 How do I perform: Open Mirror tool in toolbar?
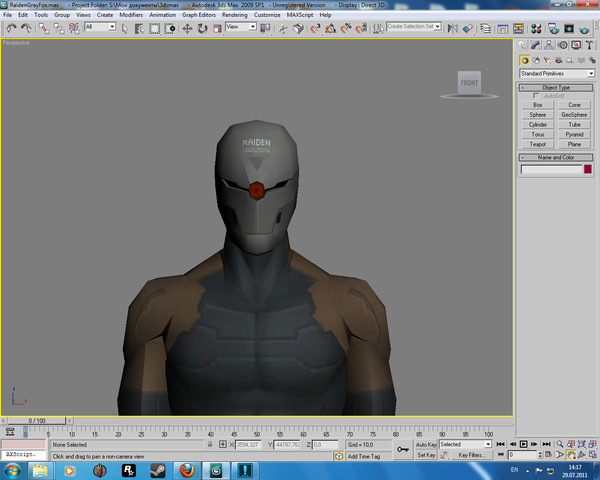click(x=452, y=29)
